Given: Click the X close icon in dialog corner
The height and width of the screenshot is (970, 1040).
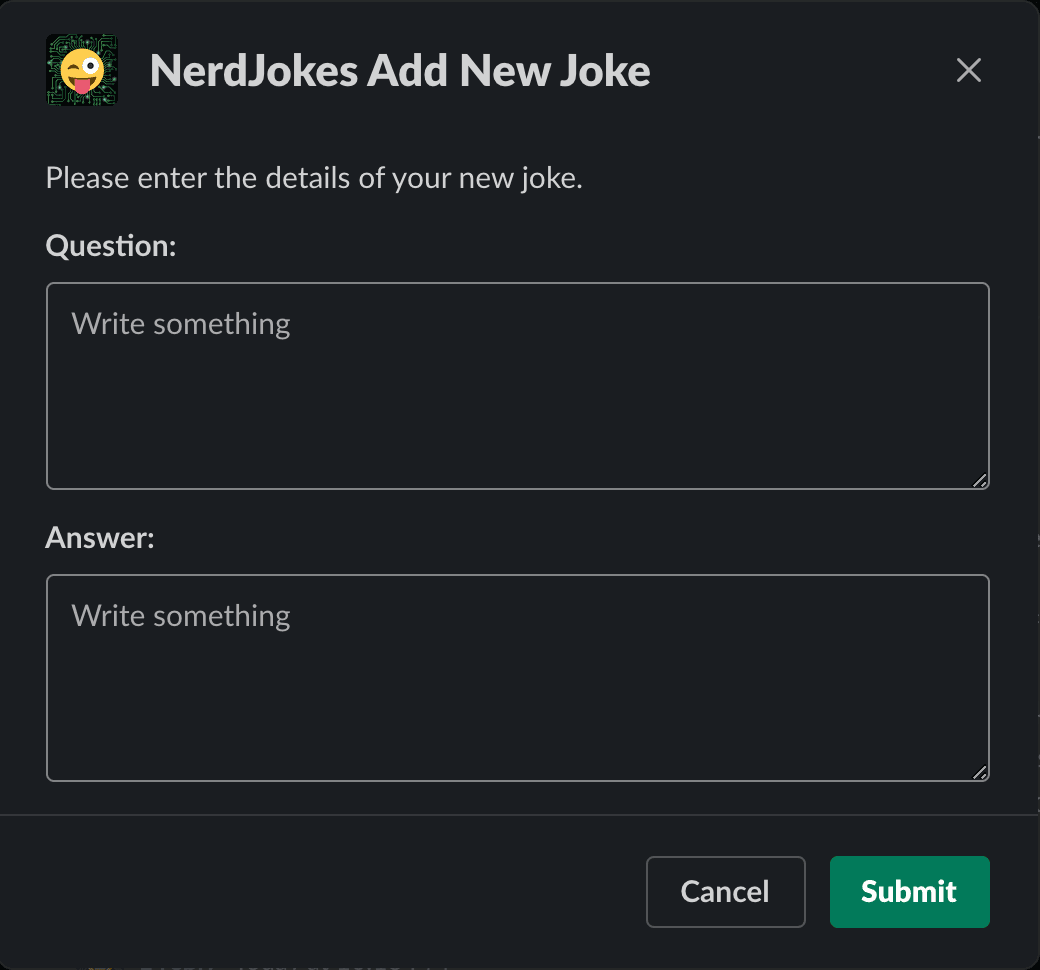Looking at the screenshot, I should [x=968, y=70].
